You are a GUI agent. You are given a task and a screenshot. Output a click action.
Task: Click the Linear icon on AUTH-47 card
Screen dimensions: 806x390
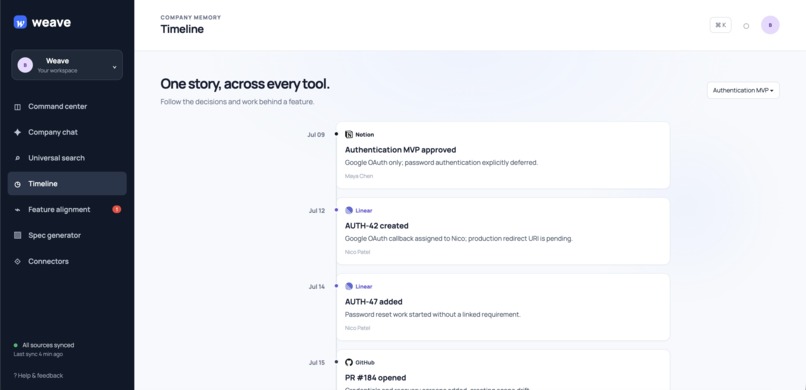pos(349,286)
